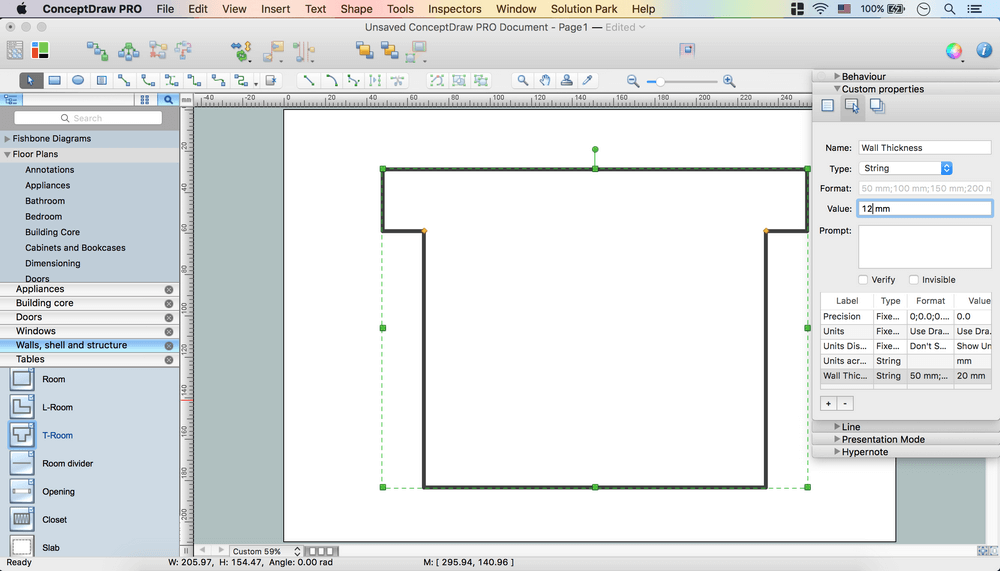Screen dimensions: 1000x571
Task: Click the library Search field
Action: click(x=88, y=118)
